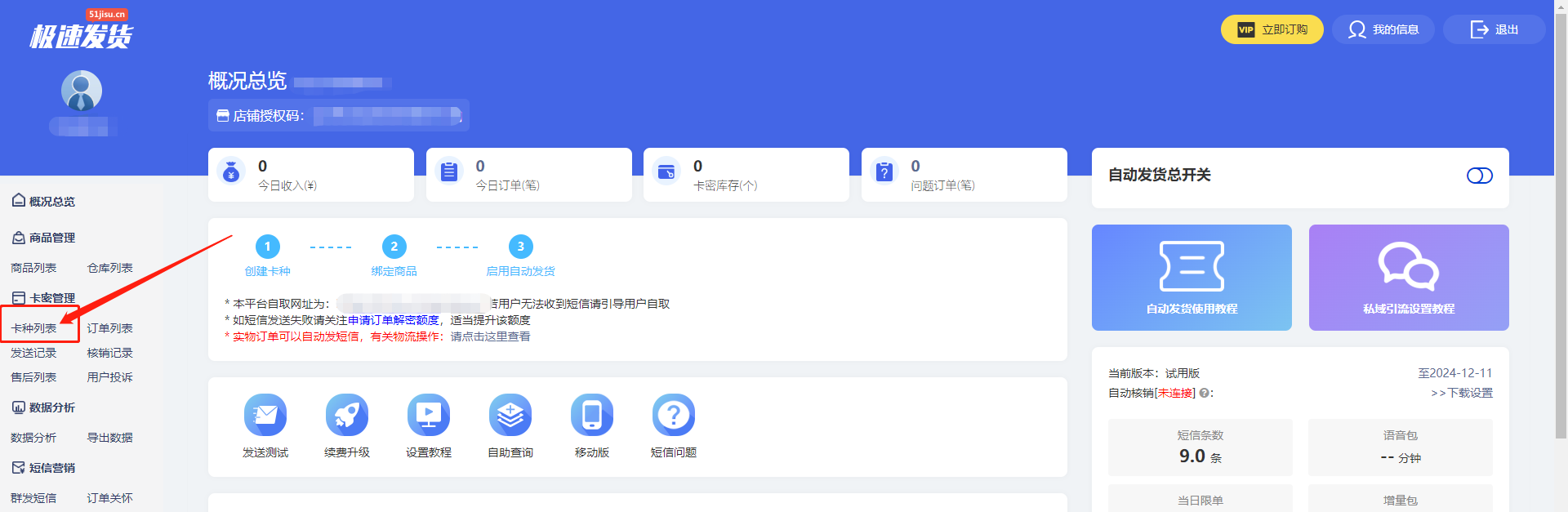Click 请点击这里查看 logistics link
The width and height of the screenshot is (1568, 512).
[490, 336]
